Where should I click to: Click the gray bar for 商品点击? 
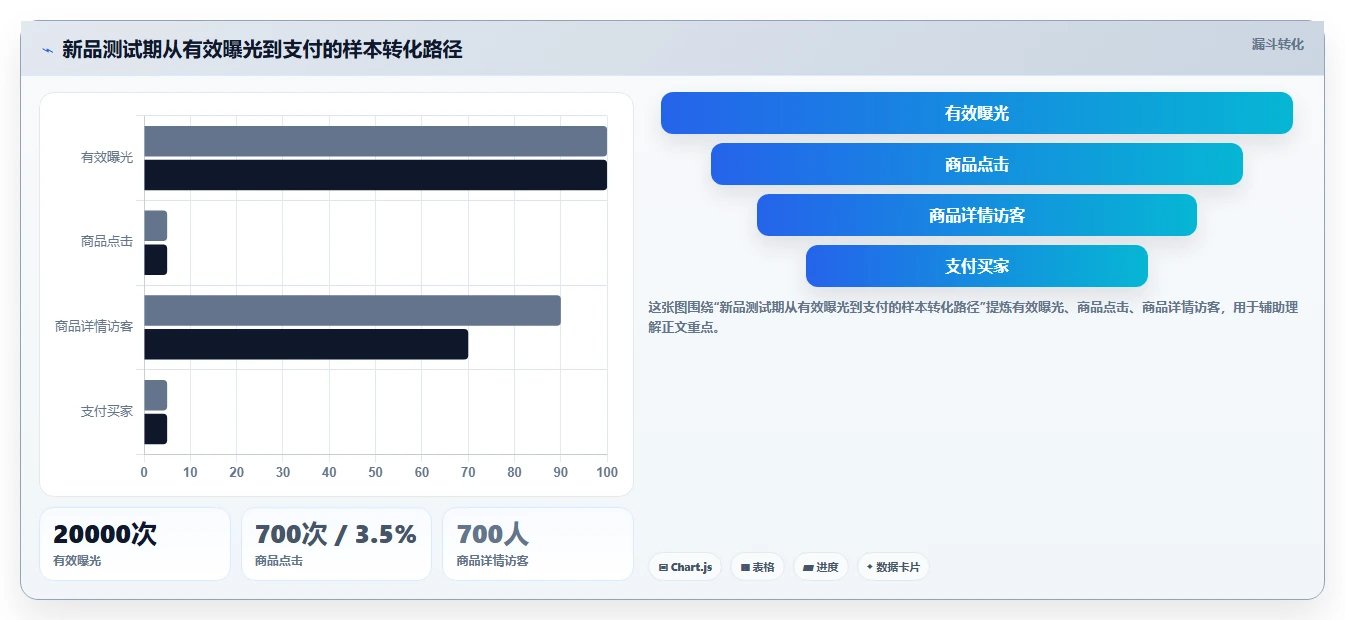pyautogui.click(x=155, y=226)
